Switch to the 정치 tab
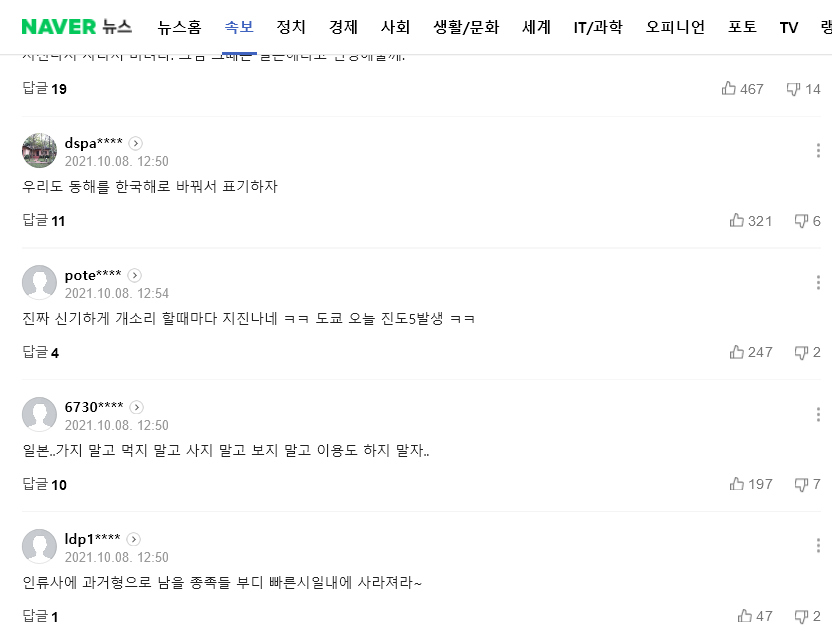Screen dimensions: 832x633 pyautogui.click(x=291, y=27)
